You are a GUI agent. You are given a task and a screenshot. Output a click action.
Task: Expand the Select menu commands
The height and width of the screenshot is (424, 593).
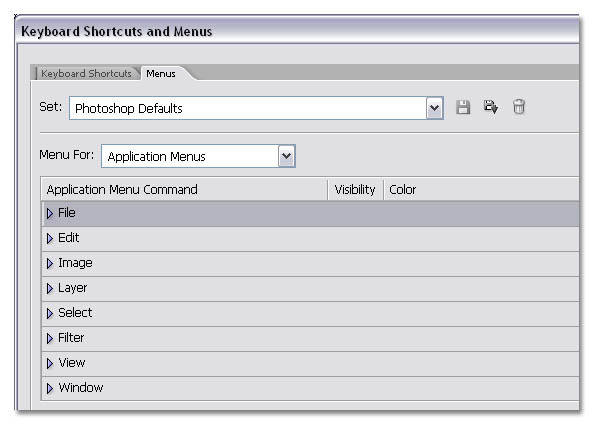50,313
